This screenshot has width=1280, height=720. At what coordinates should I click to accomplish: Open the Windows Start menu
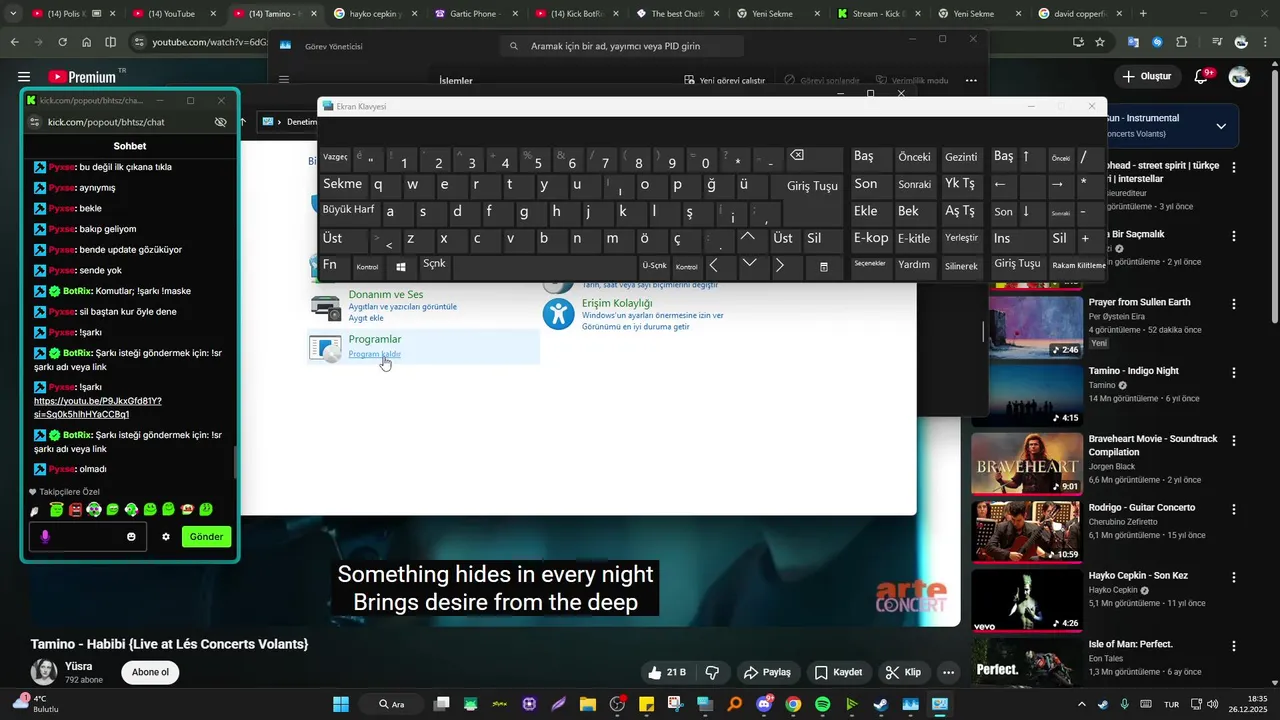click(x=340, y=704)
